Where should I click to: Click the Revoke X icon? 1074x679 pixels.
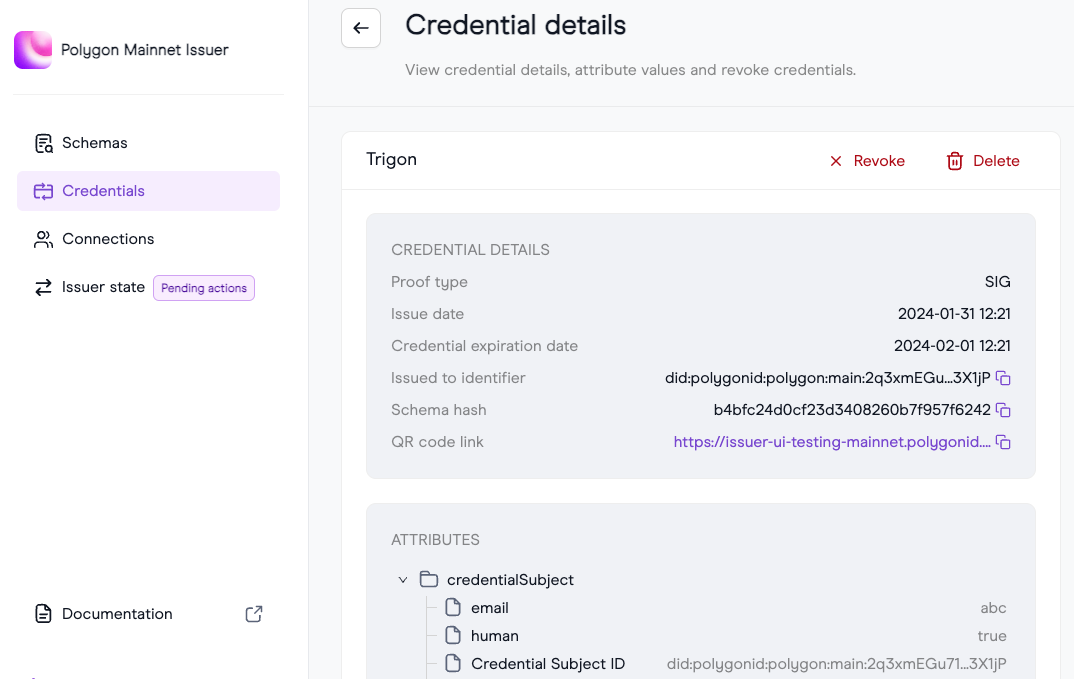coord(836,161)
